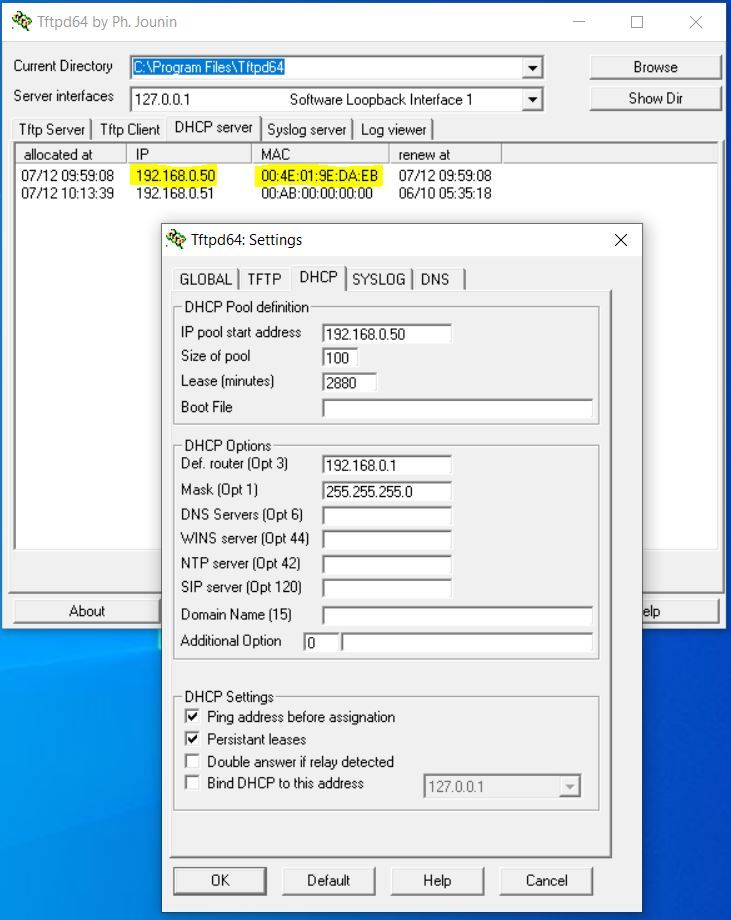Screen dimensions: 731x920
Task: Click the 'renew at' column header
Action: pyautogui.click(x=445, y=154)
